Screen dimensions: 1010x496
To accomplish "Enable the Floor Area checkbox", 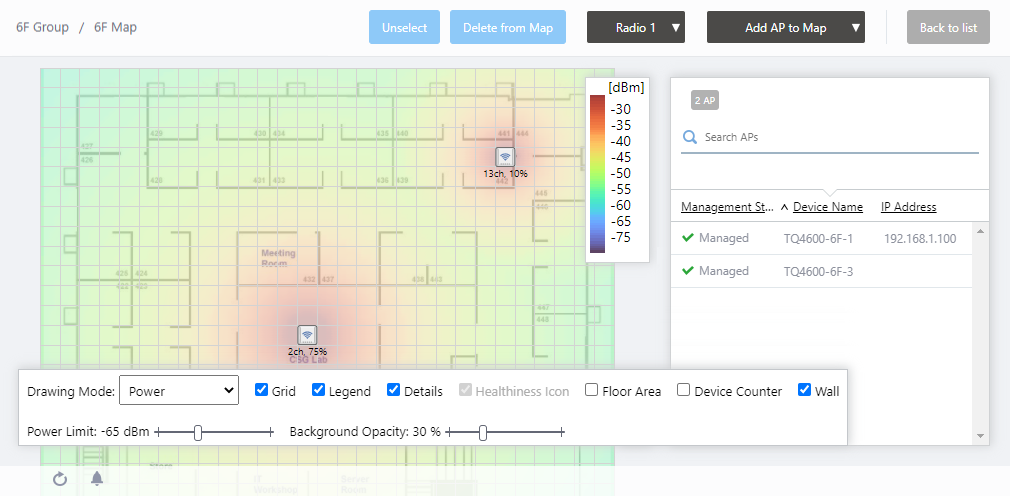I will coord(592,390).
